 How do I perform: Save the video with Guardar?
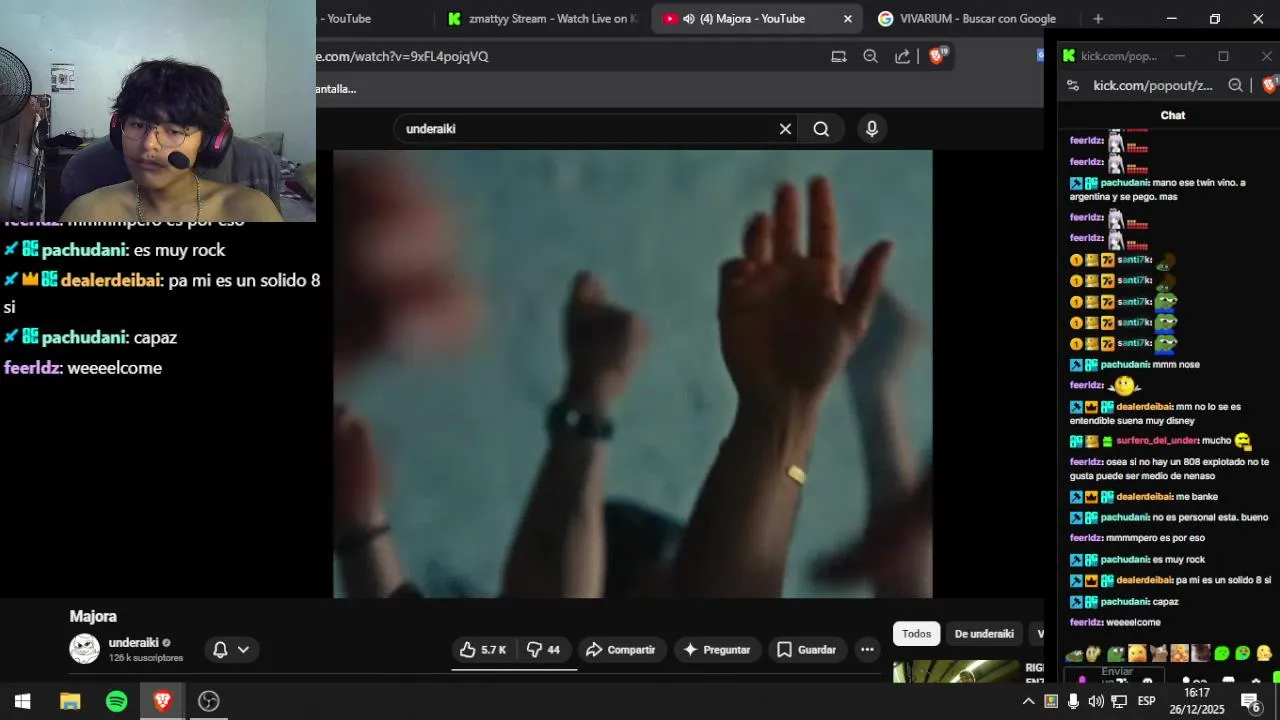pyautogui.click(x=806, y=650)
